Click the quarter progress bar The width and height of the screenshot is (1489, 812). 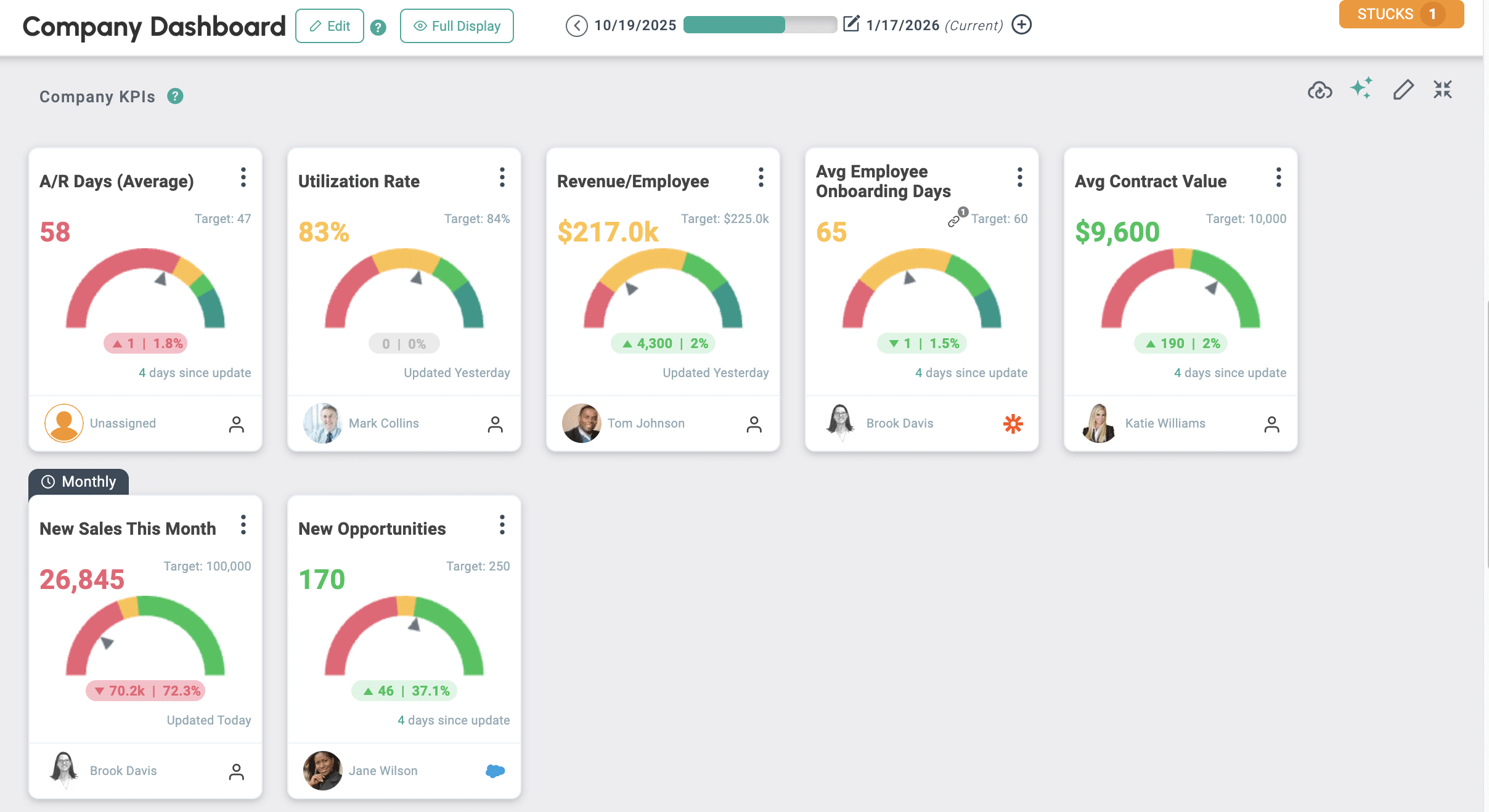(759, 25)
